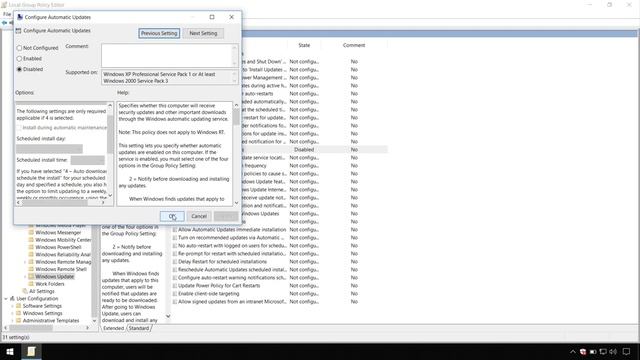Expand the Windows Update tree node

(x=25, y=276)
